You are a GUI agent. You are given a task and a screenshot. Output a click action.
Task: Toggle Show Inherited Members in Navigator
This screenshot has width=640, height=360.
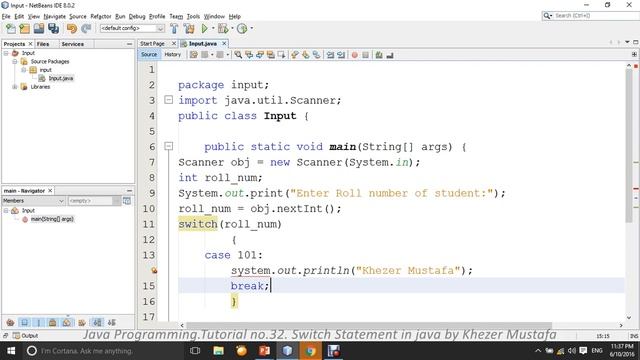click(x=10, y=322)
